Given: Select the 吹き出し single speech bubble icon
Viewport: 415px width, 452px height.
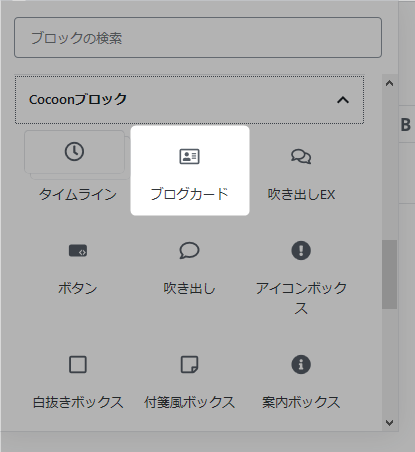Looking at the screenshot, I should pyautogui.click(x=189, y=251).
